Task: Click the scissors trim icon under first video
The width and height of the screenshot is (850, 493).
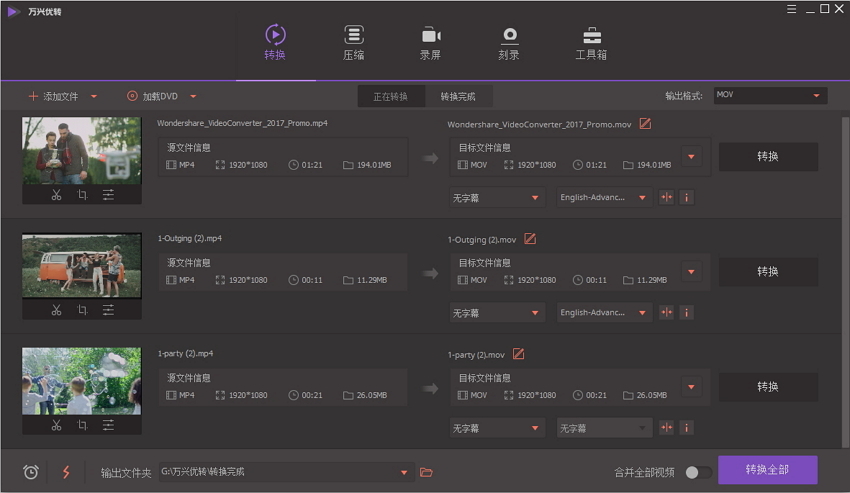Action: [57, 195]
